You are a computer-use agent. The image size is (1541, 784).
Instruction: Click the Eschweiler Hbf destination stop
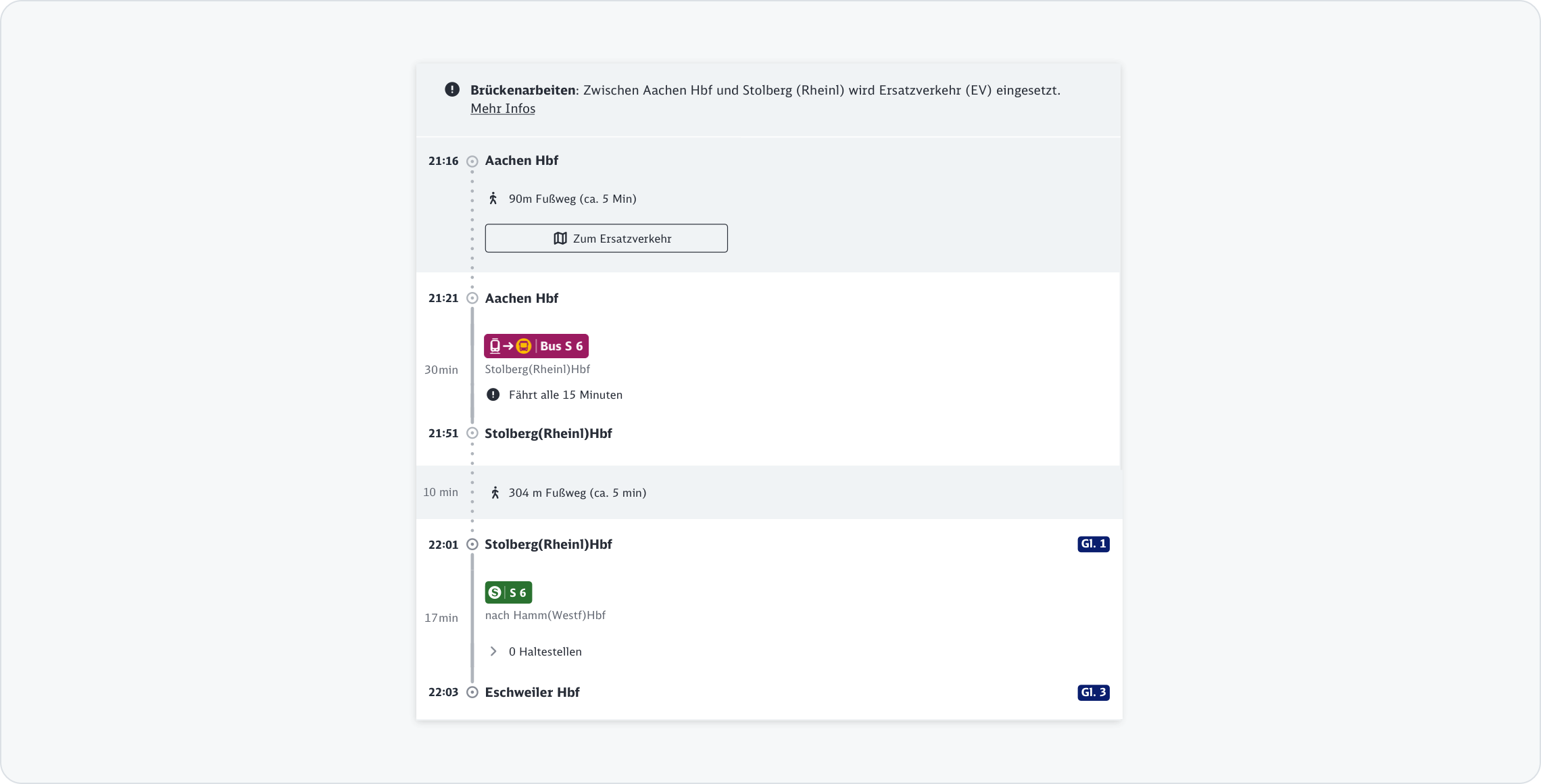[532, 692]
